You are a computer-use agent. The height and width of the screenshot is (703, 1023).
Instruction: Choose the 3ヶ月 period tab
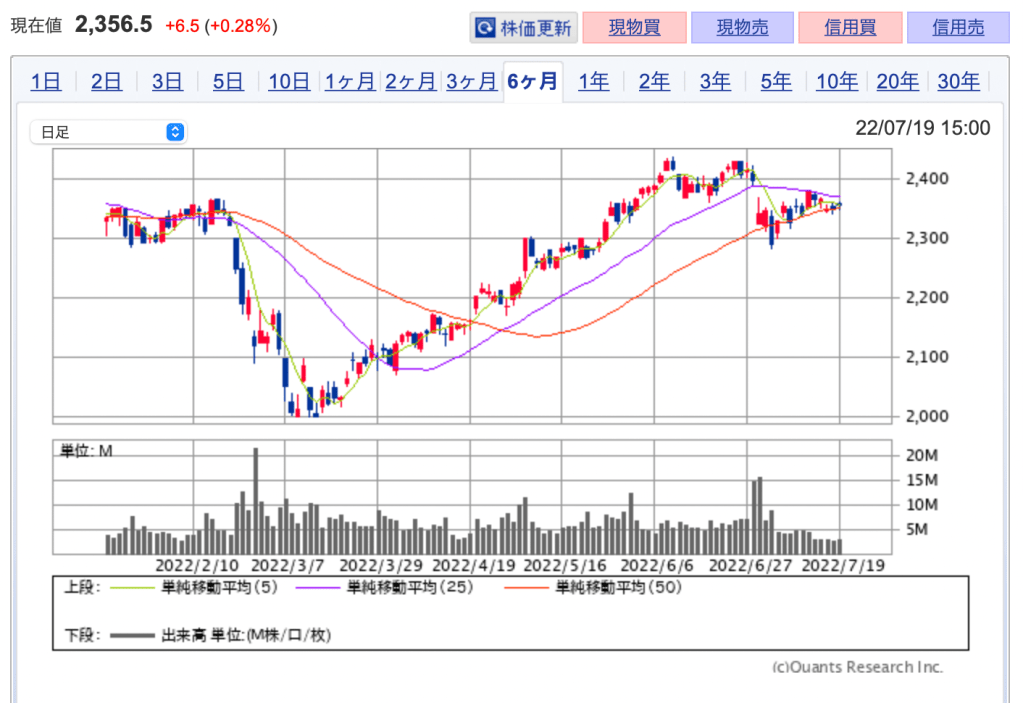click(x=472, y=82)
